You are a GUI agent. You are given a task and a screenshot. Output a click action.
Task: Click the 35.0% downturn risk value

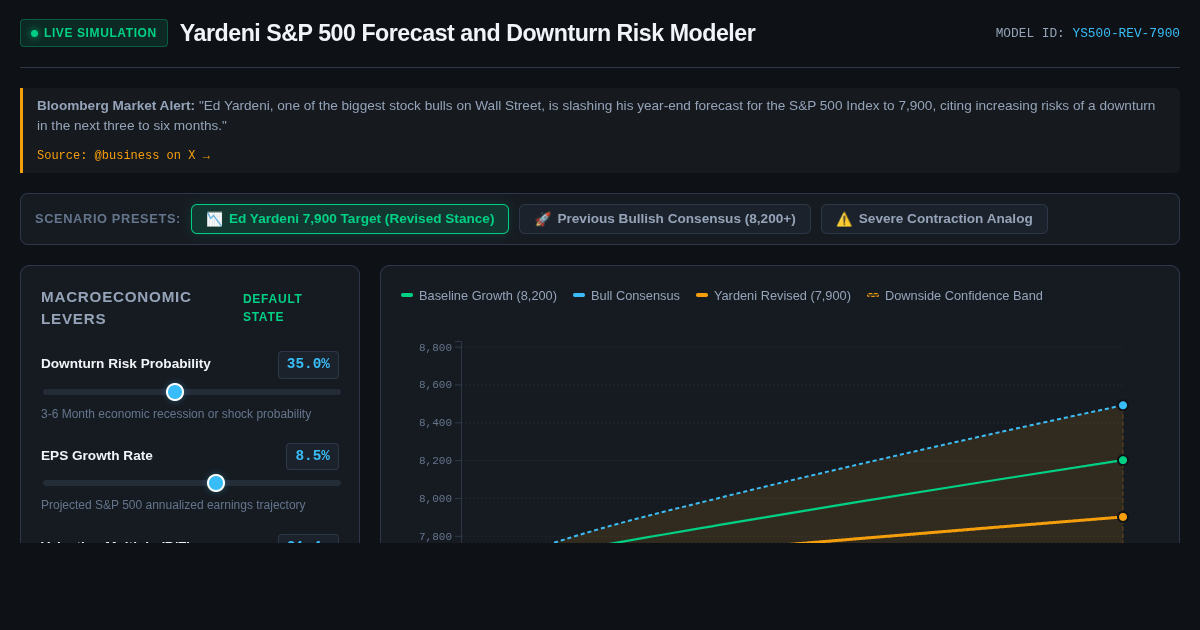308,364
